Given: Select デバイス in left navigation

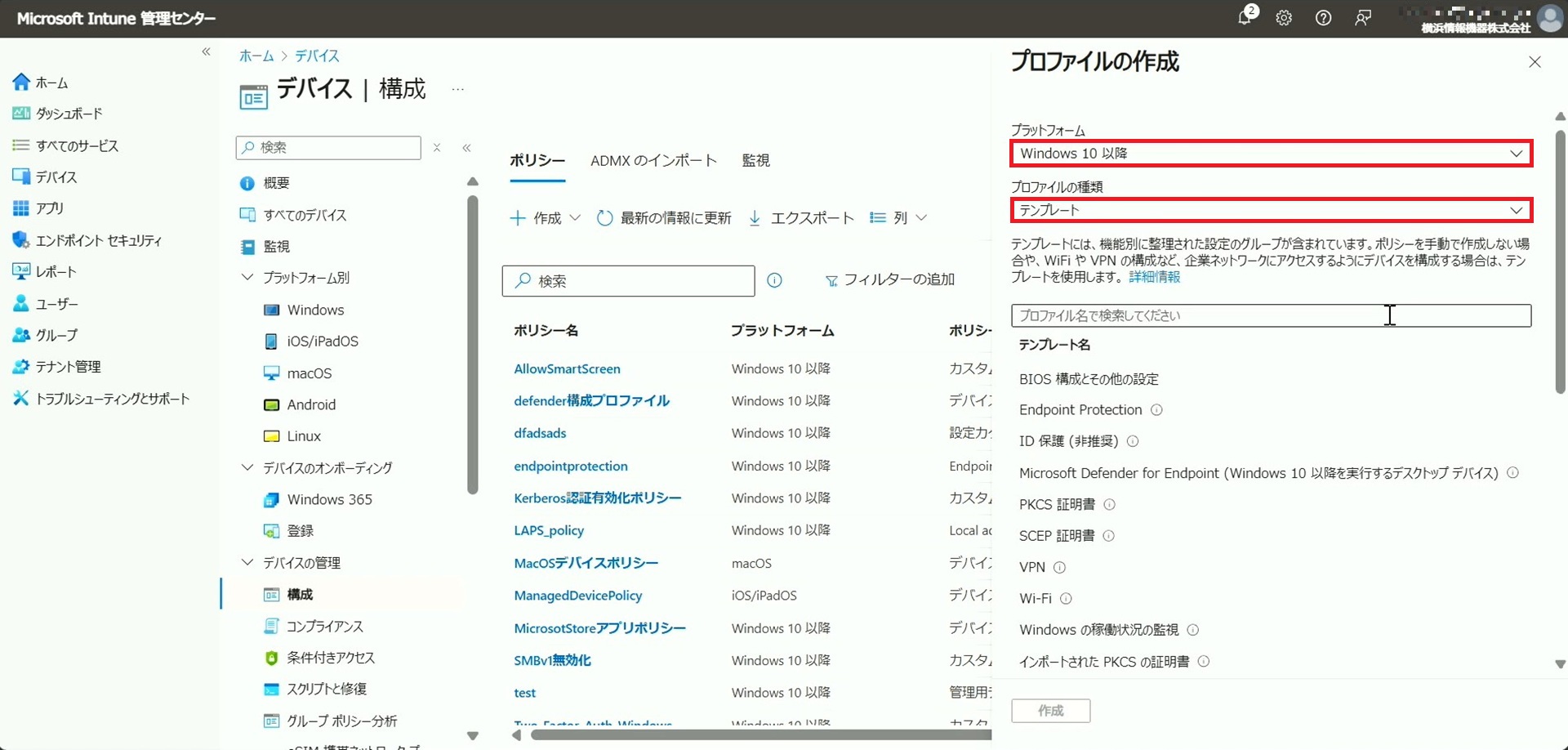Looking at the screenshot, I should coord(45,176).
